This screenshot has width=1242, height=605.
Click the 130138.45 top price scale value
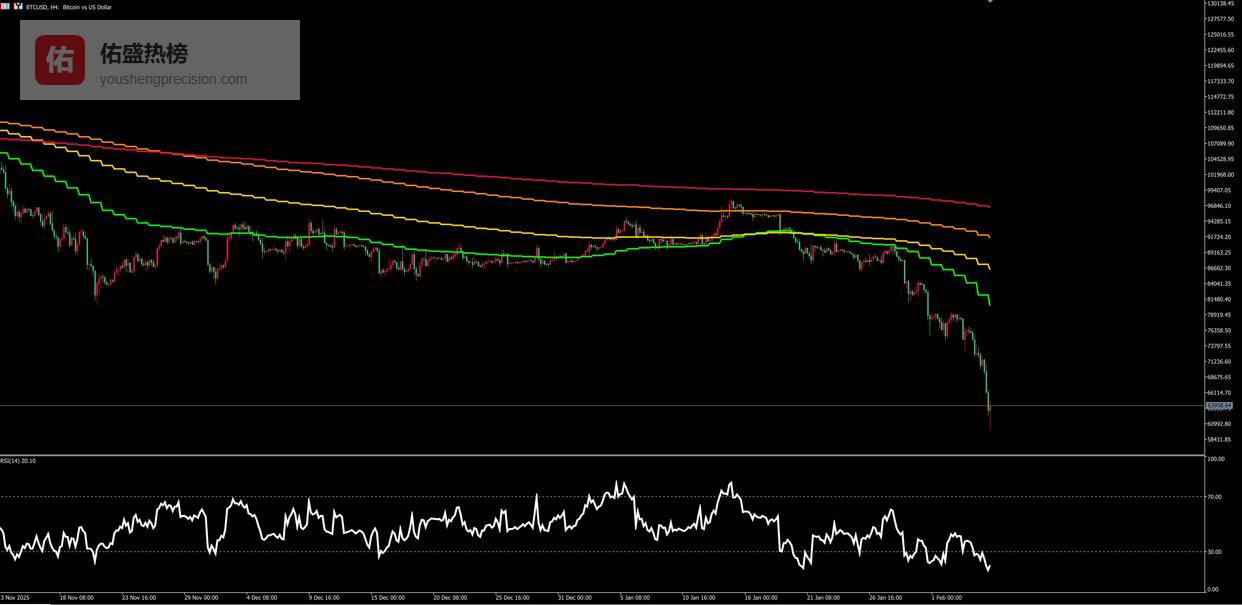click(x=1220, y=4)
